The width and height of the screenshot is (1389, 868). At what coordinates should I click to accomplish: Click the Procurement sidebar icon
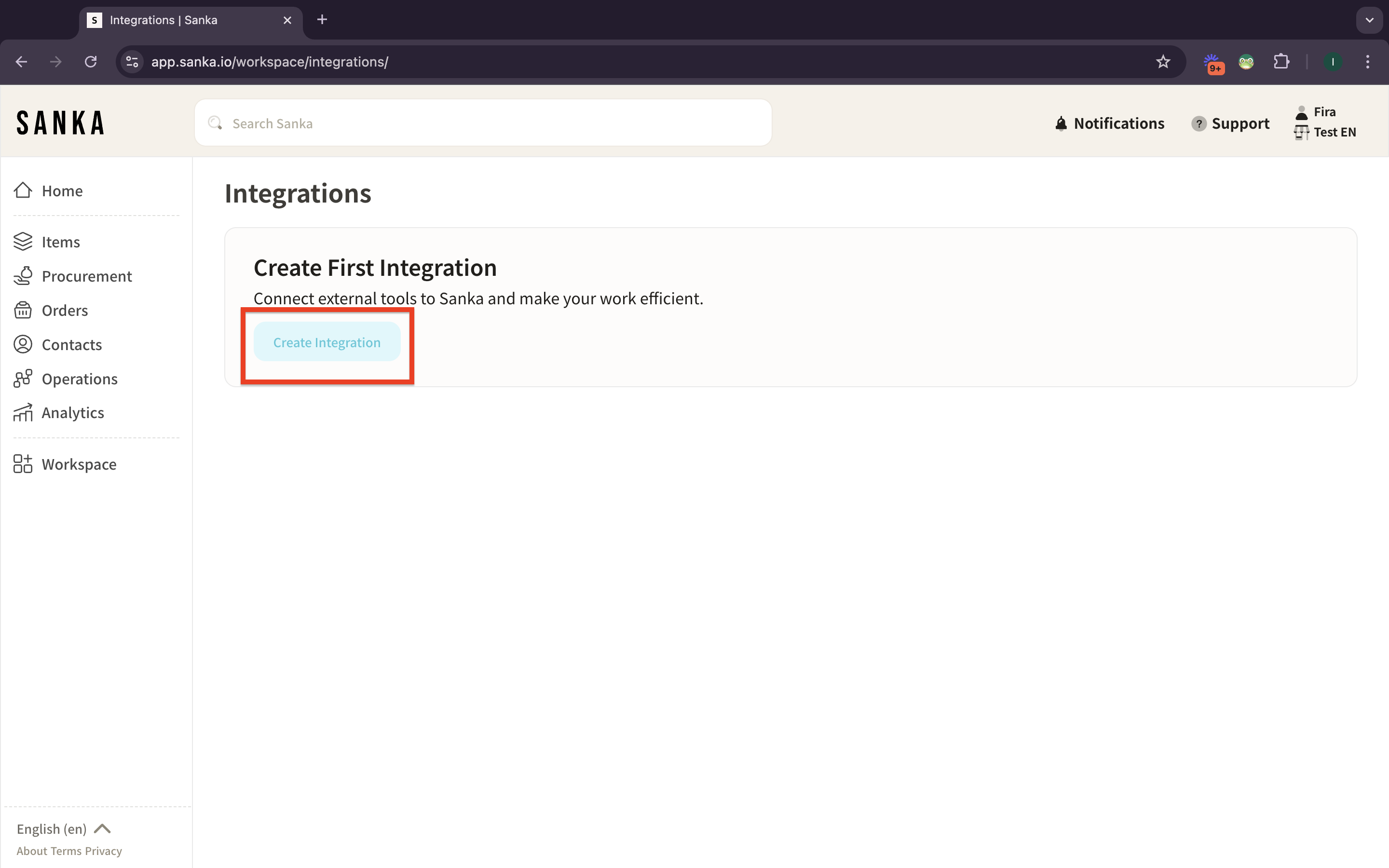click(x=23, y=276)
